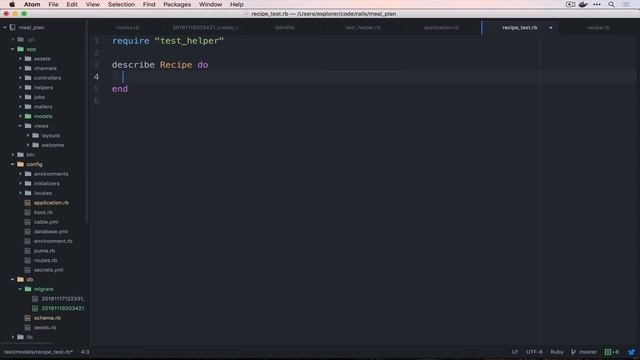640x360 pixels.
Task: Switch to the recipe.rb tab
Action: click(598, 28)
